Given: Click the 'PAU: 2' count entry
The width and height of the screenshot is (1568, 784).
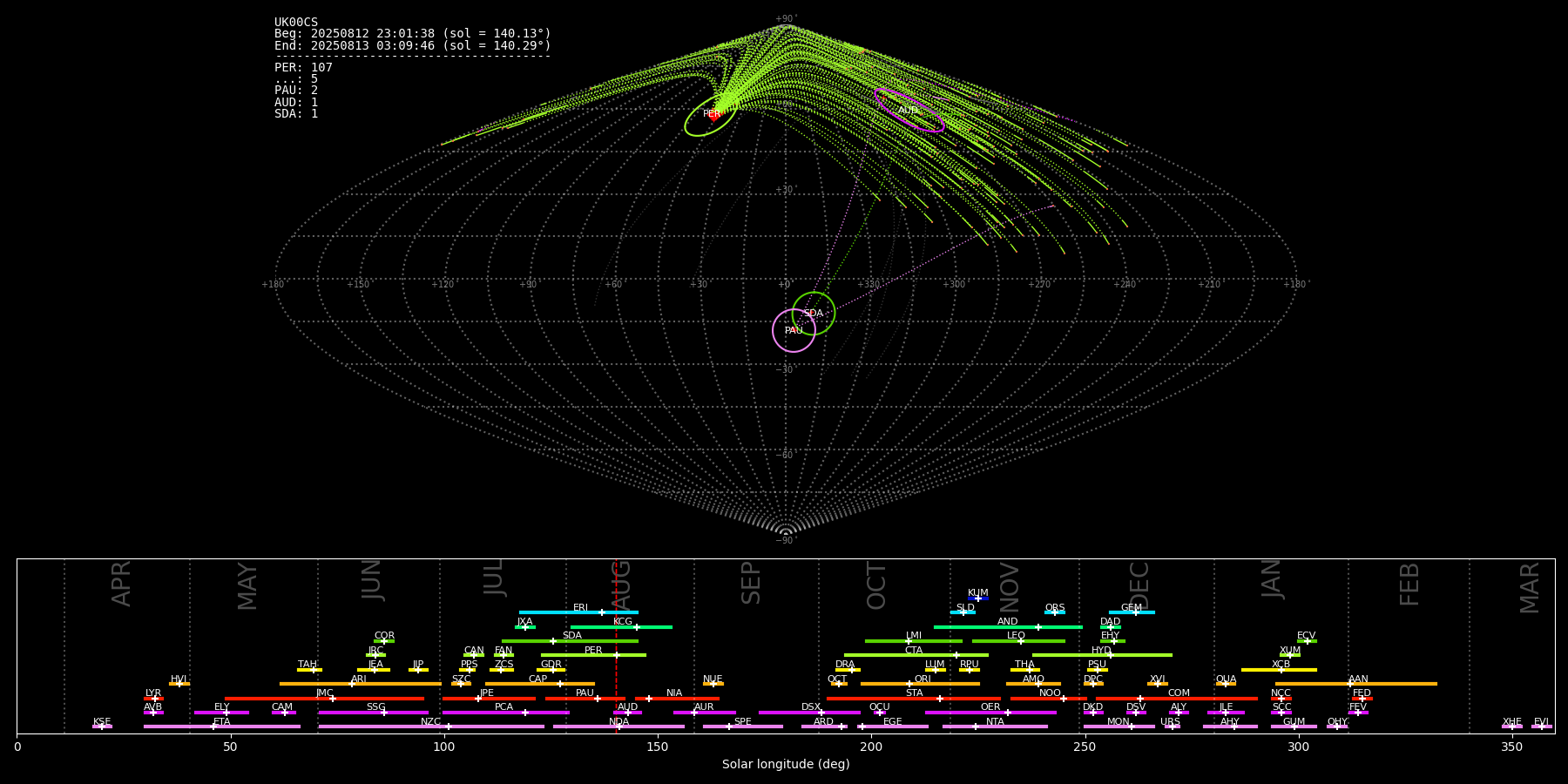Looking at the screenshot, I should (296, 91).
